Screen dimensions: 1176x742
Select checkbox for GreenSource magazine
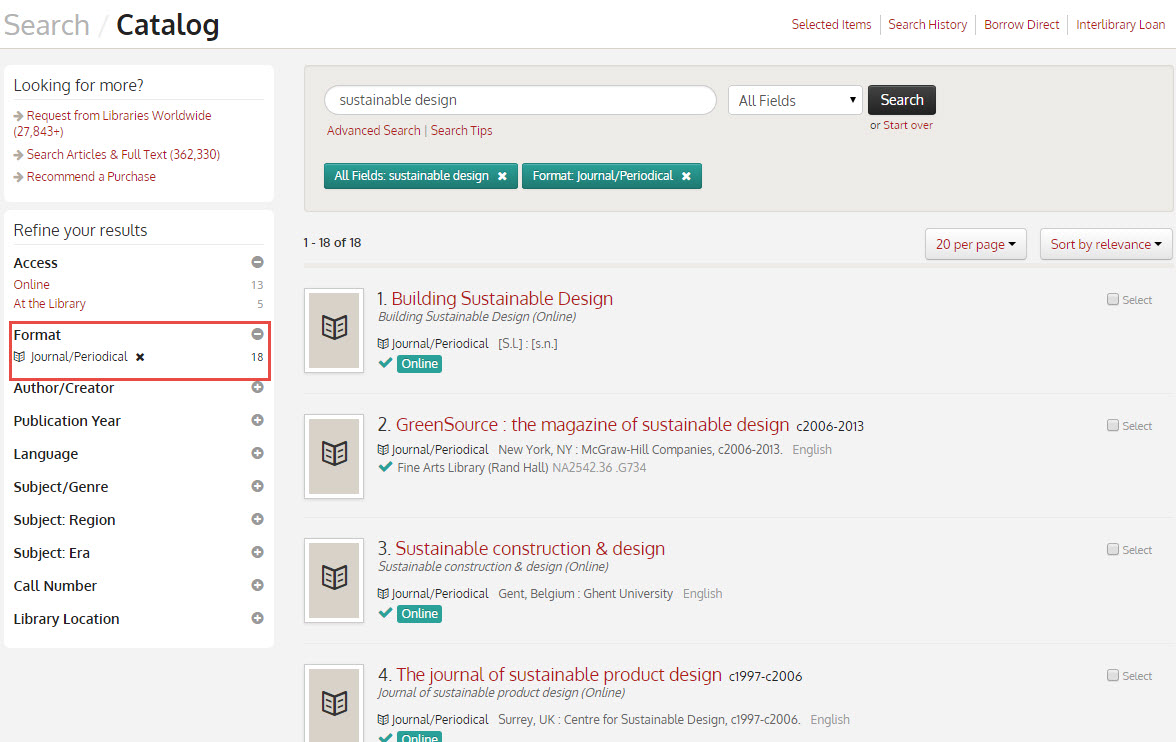tap(1113, 425)
